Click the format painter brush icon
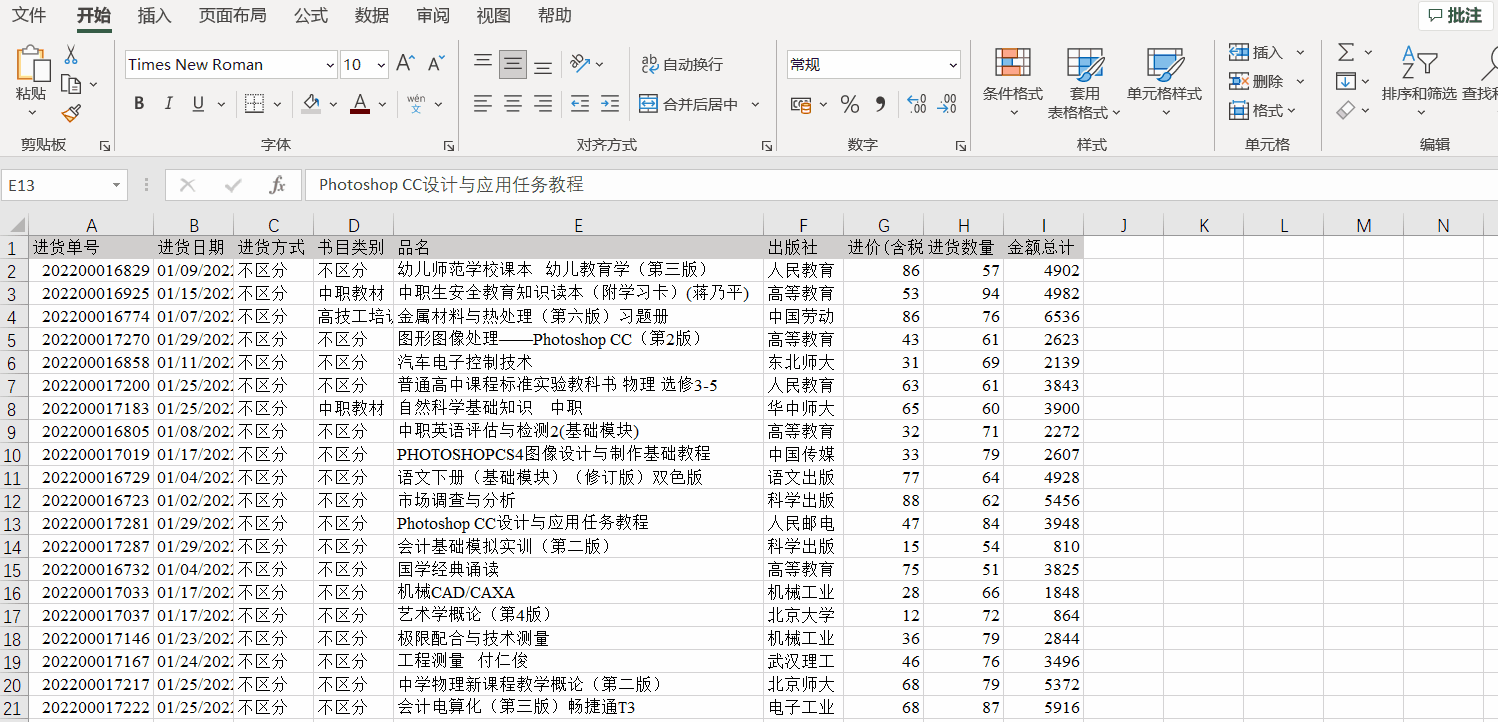Screen dimensions: 1498x722 (x=73, y=113)
